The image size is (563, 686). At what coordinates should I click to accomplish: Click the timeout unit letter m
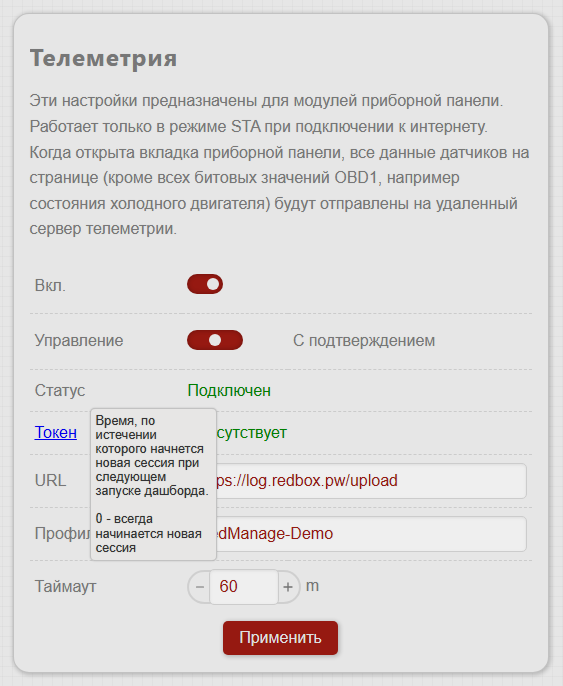click(312, 586)
